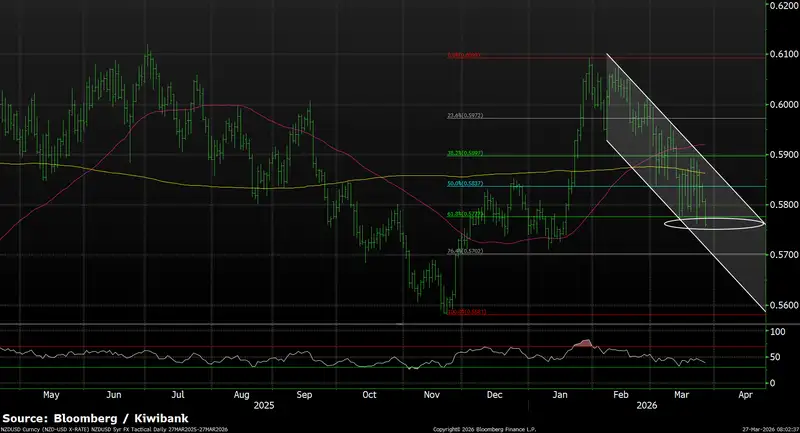Click the 0.5800 price axis label

(x=784, y=205)
